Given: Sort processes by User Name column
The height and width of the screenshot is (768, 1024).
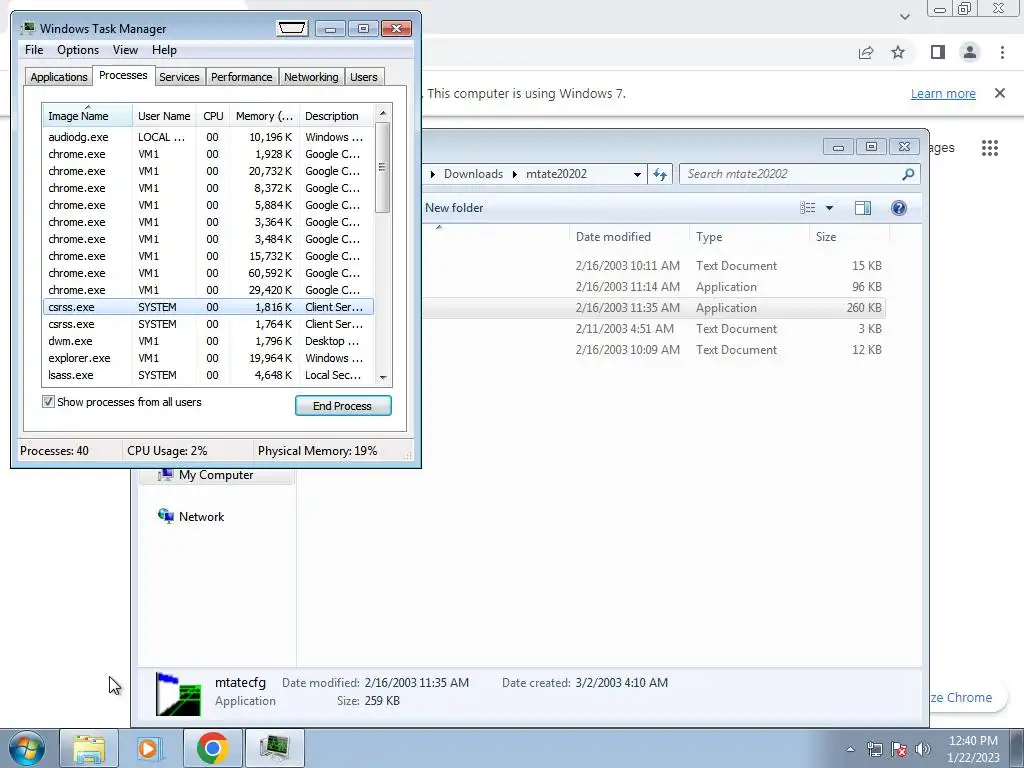Looking at the screenshot, I should coord(164,116).
